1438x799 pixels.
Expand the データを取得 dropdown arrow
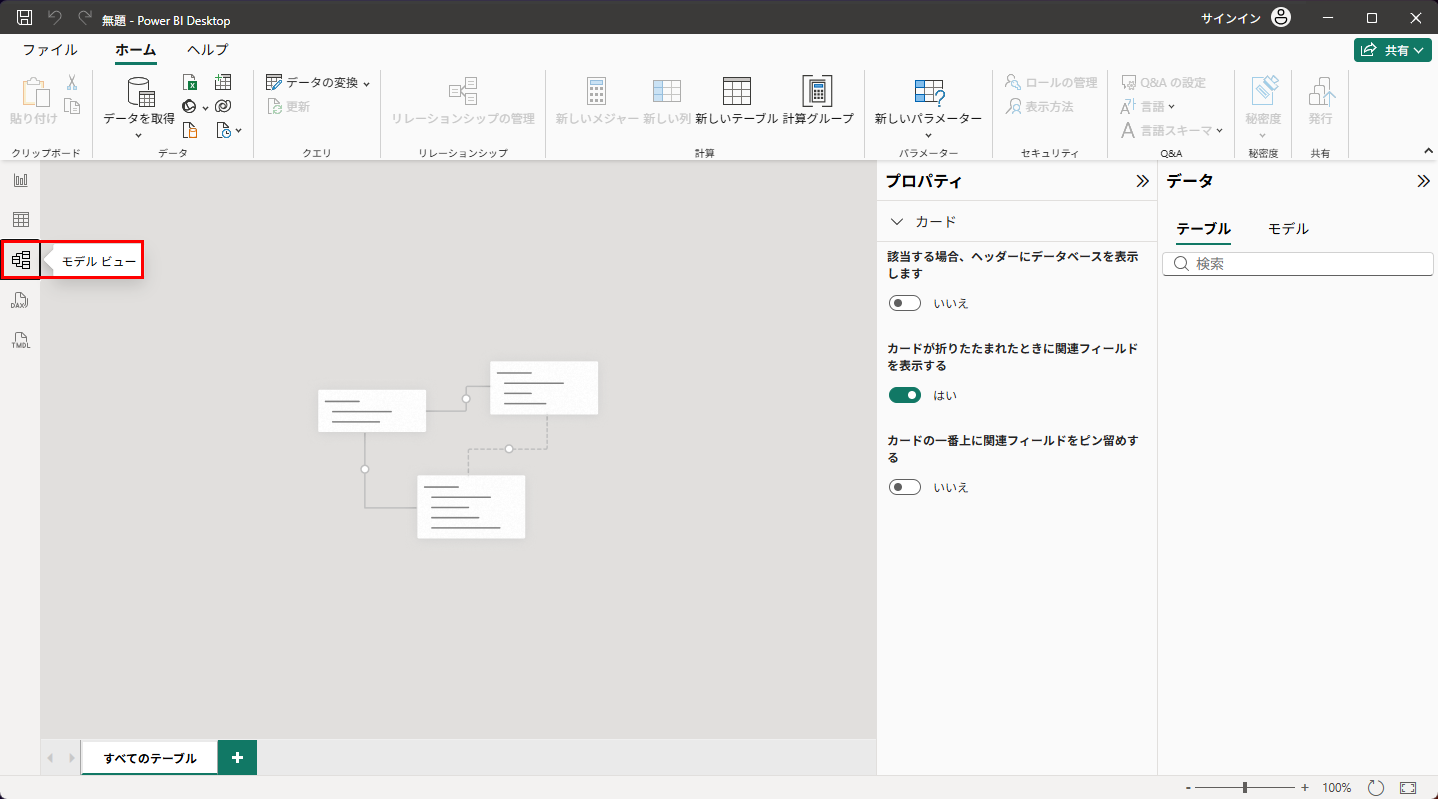click(x=139, y=135)
